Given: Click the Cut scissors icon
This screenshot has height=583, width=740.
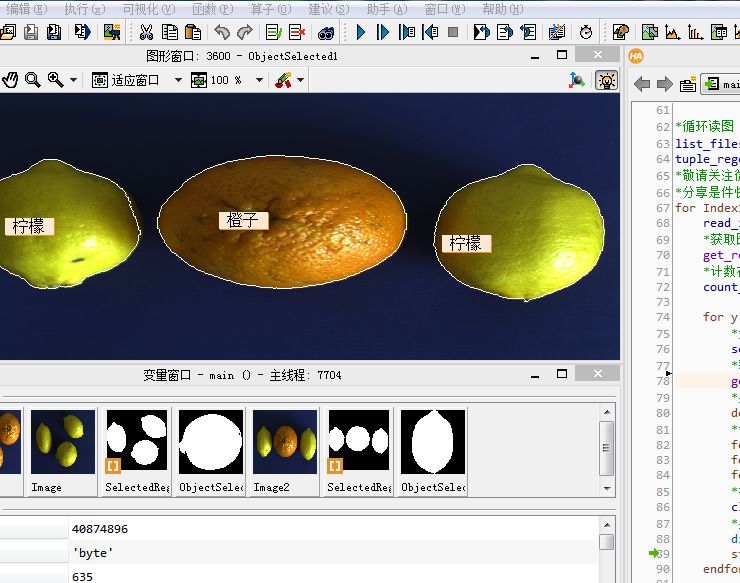Looking at the screenshot, I should click(147, 33).
